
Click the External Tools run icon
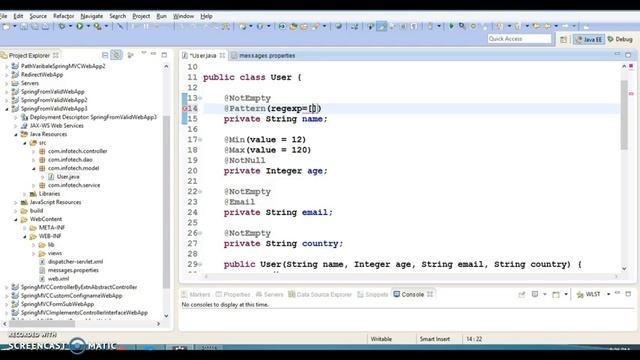(98, 27)
